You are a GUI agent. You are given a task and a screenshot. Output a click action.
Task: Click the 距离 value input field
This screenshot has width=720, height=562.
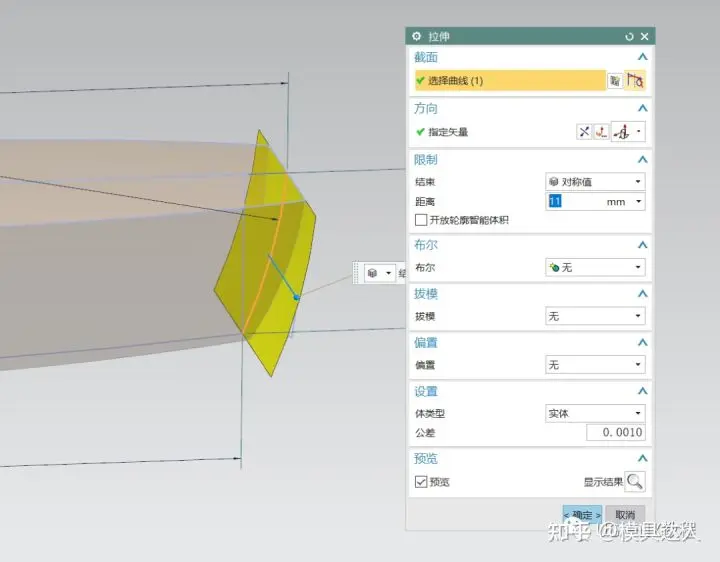point(575,201)
